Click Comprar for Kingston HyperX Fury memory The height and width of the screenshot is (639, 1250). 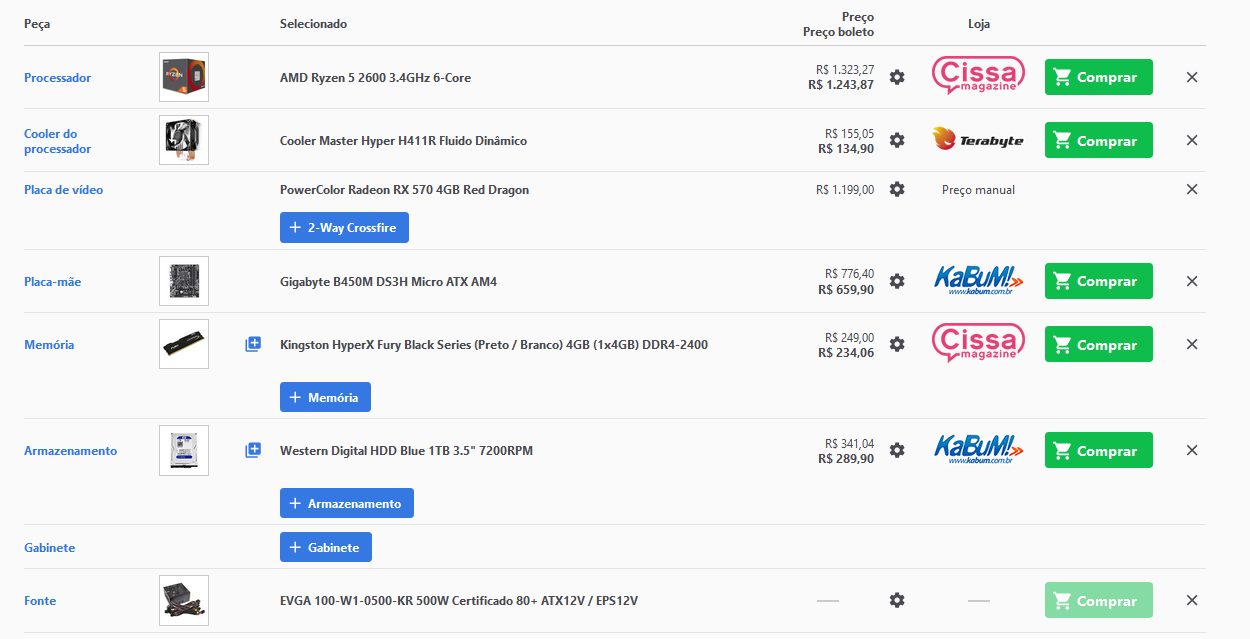(1098, 344)
